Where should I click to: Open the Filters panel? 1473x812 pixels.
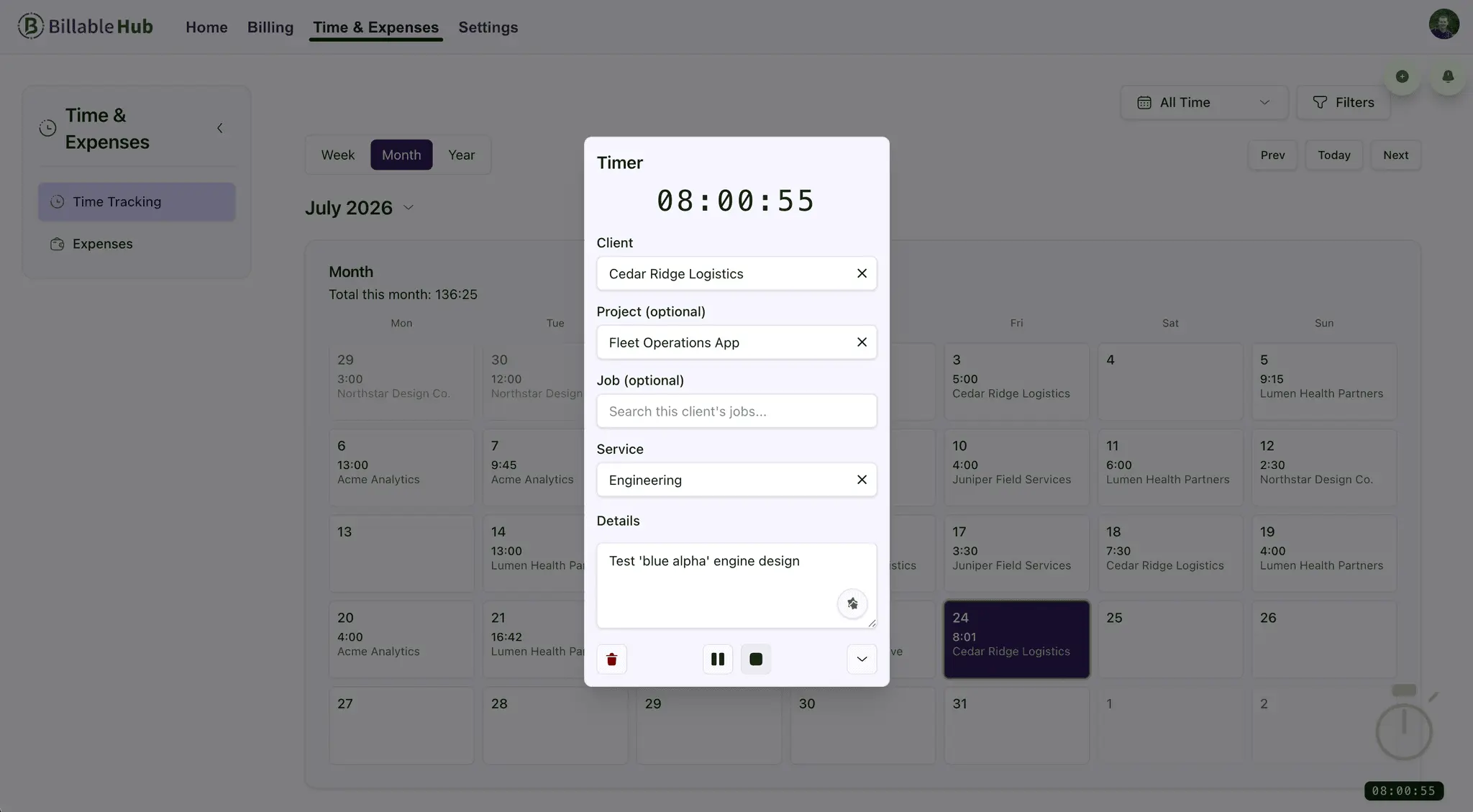pyautogui.click(x=1343, y=102)
